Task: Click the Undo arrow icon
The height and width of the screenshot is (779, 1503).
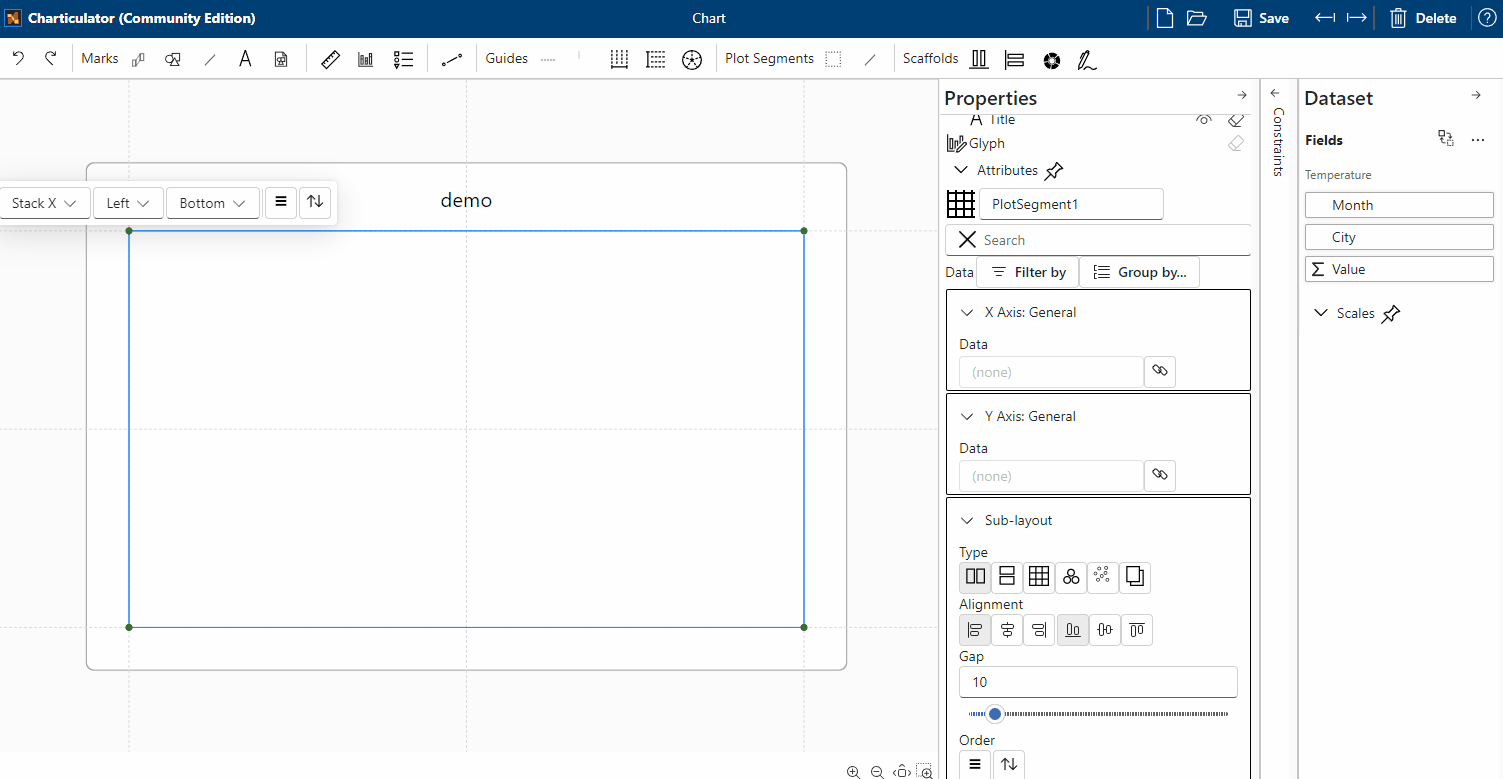Action: (x=18, y=59)
